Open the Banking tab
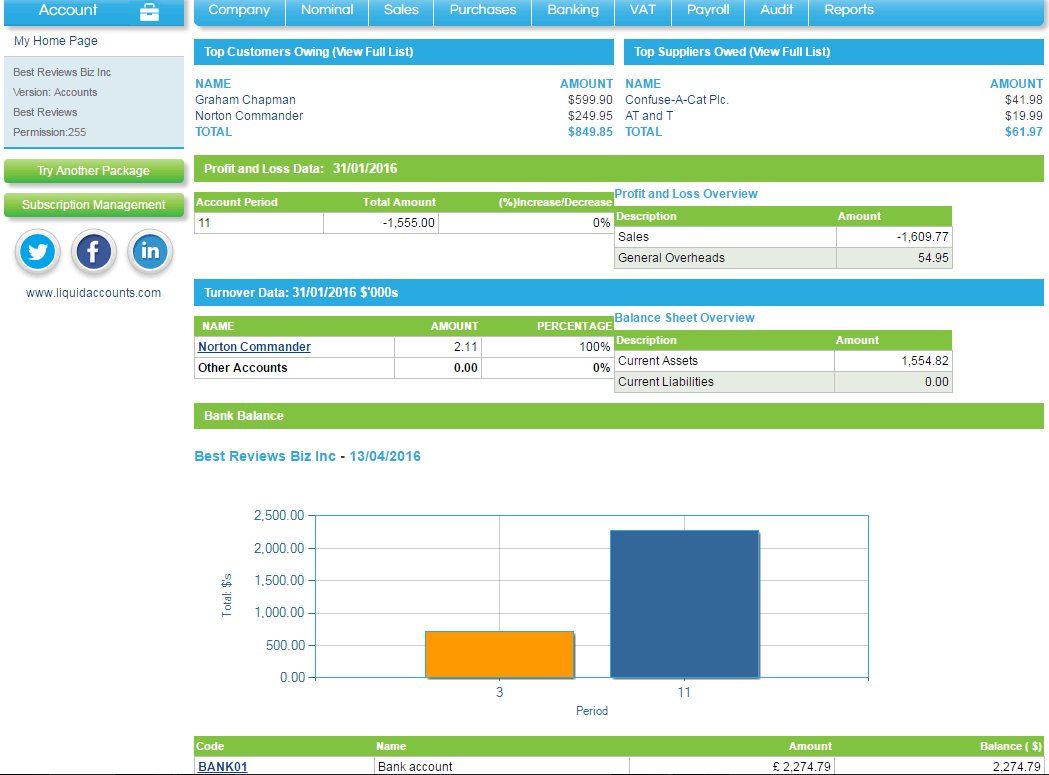The image size is (1049, 775). [571, 10]
